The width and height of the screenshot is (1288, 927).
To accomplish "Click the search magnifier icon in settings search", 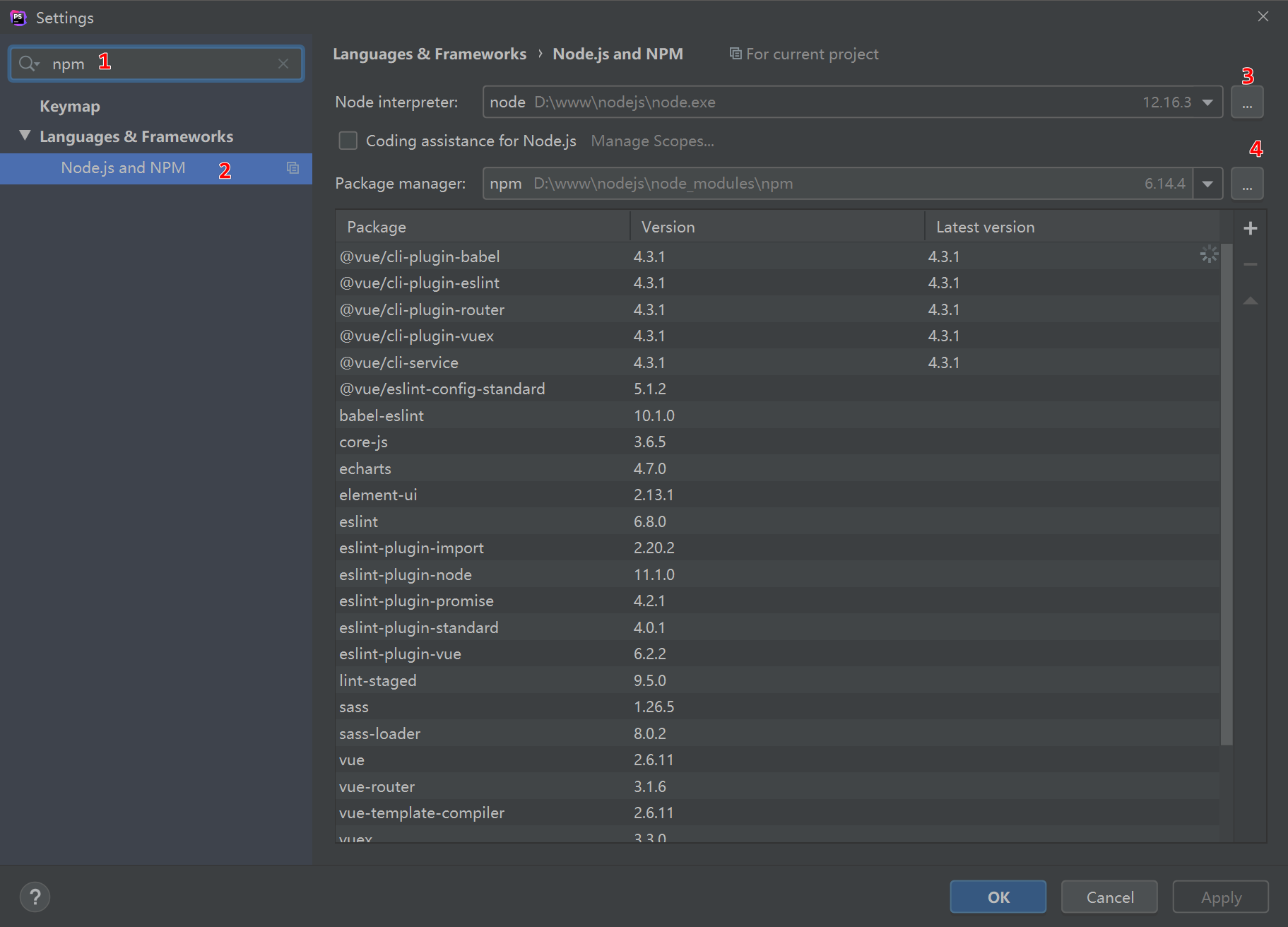I will point(29,64).
